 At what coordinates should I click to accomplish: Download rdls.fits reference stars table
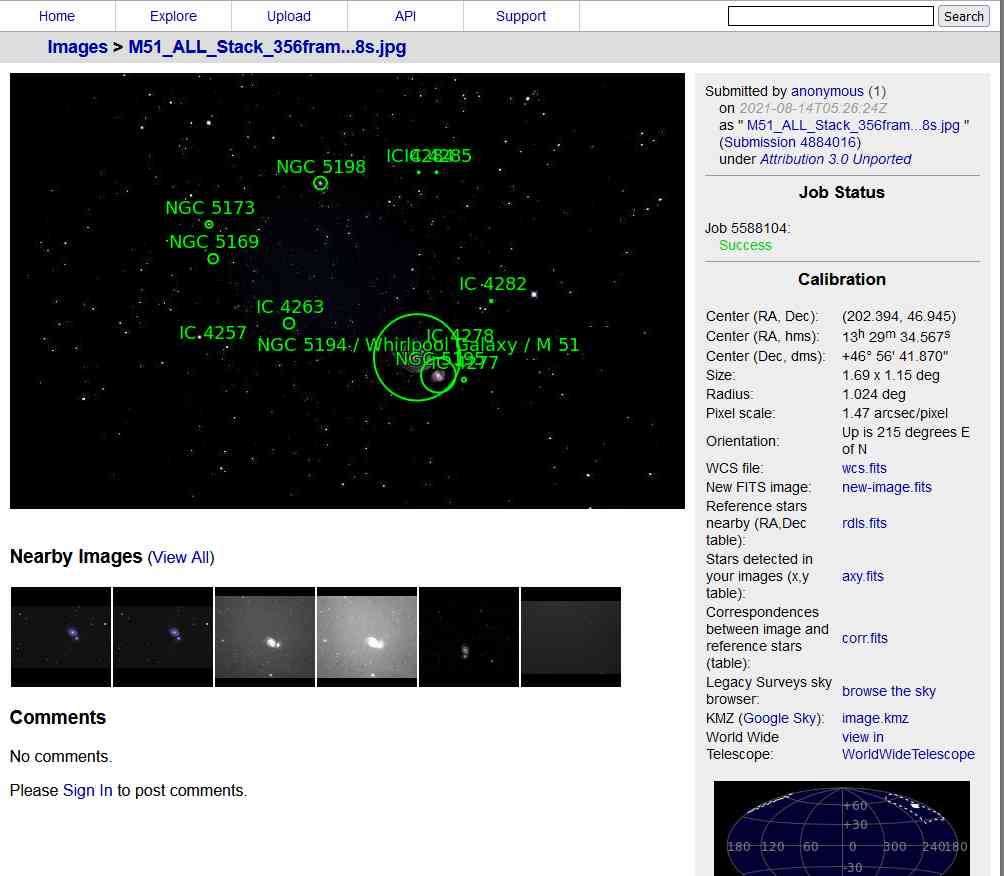click(864, 523)
